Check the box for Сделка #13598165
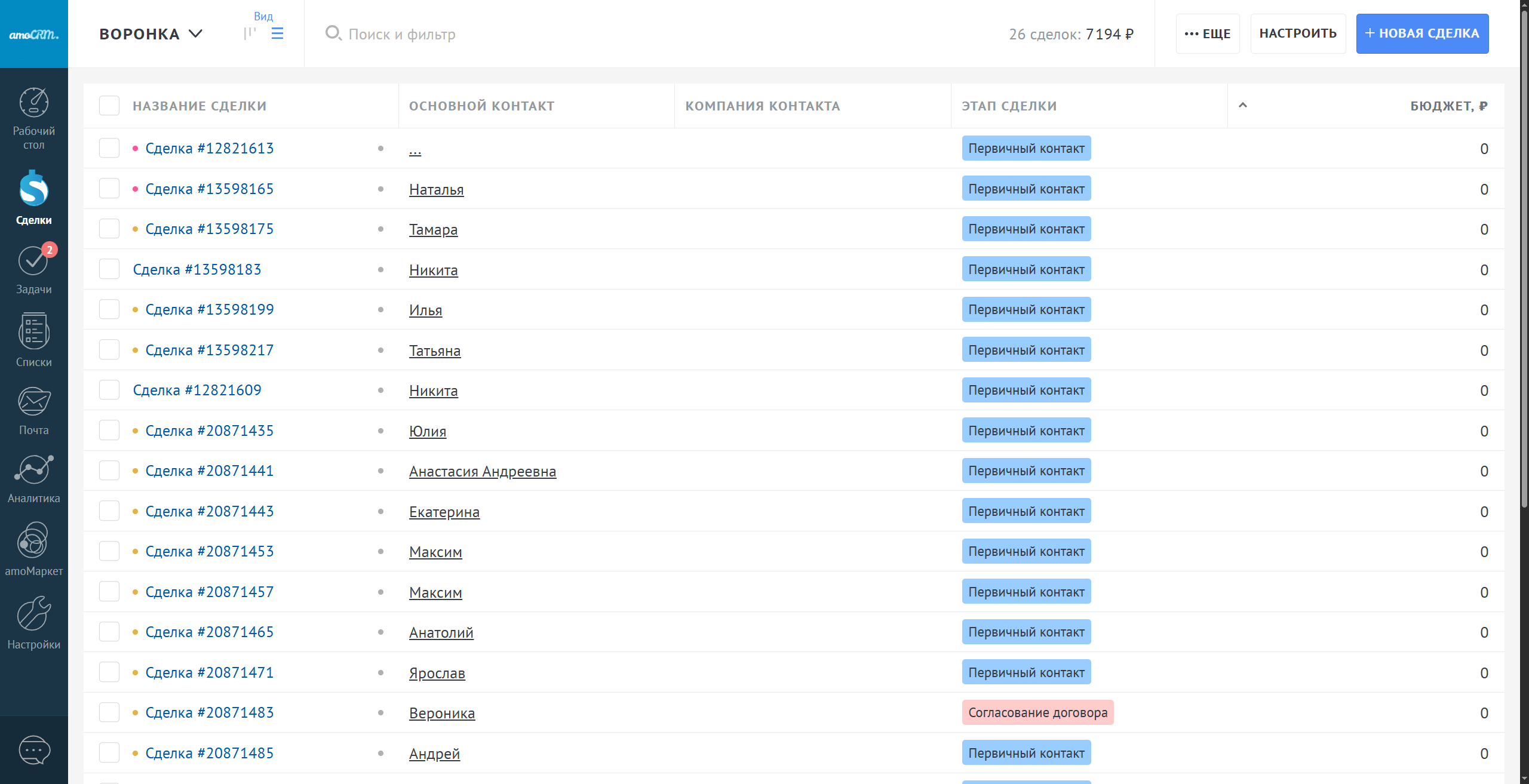The height and width of the screenshot is (784, 1529). pyautogui.click(x=109, y=189)
